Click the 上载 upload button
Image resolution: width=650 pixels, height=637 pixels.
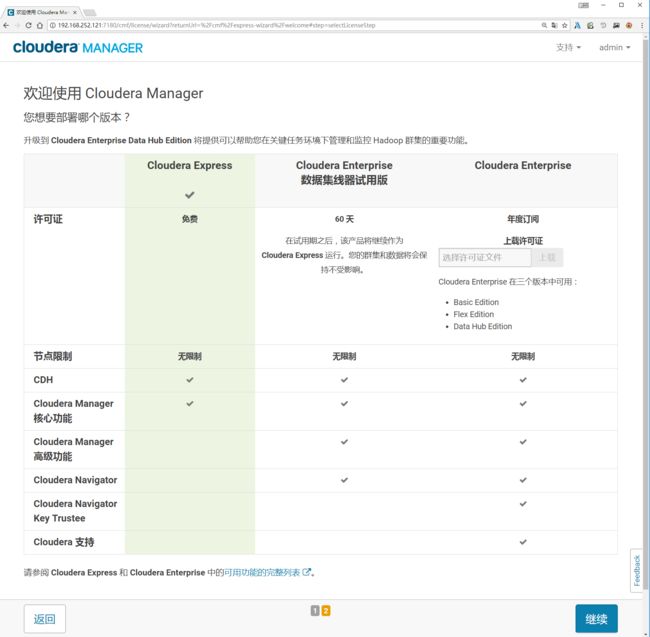click(547, 257)
